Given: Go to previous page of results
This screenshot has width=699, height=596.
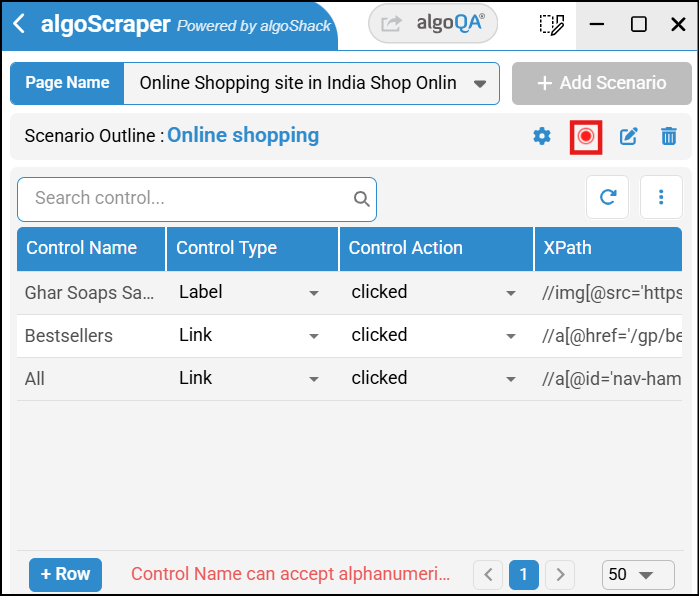Looking at the screenshot, I should (x=488, y=574).
